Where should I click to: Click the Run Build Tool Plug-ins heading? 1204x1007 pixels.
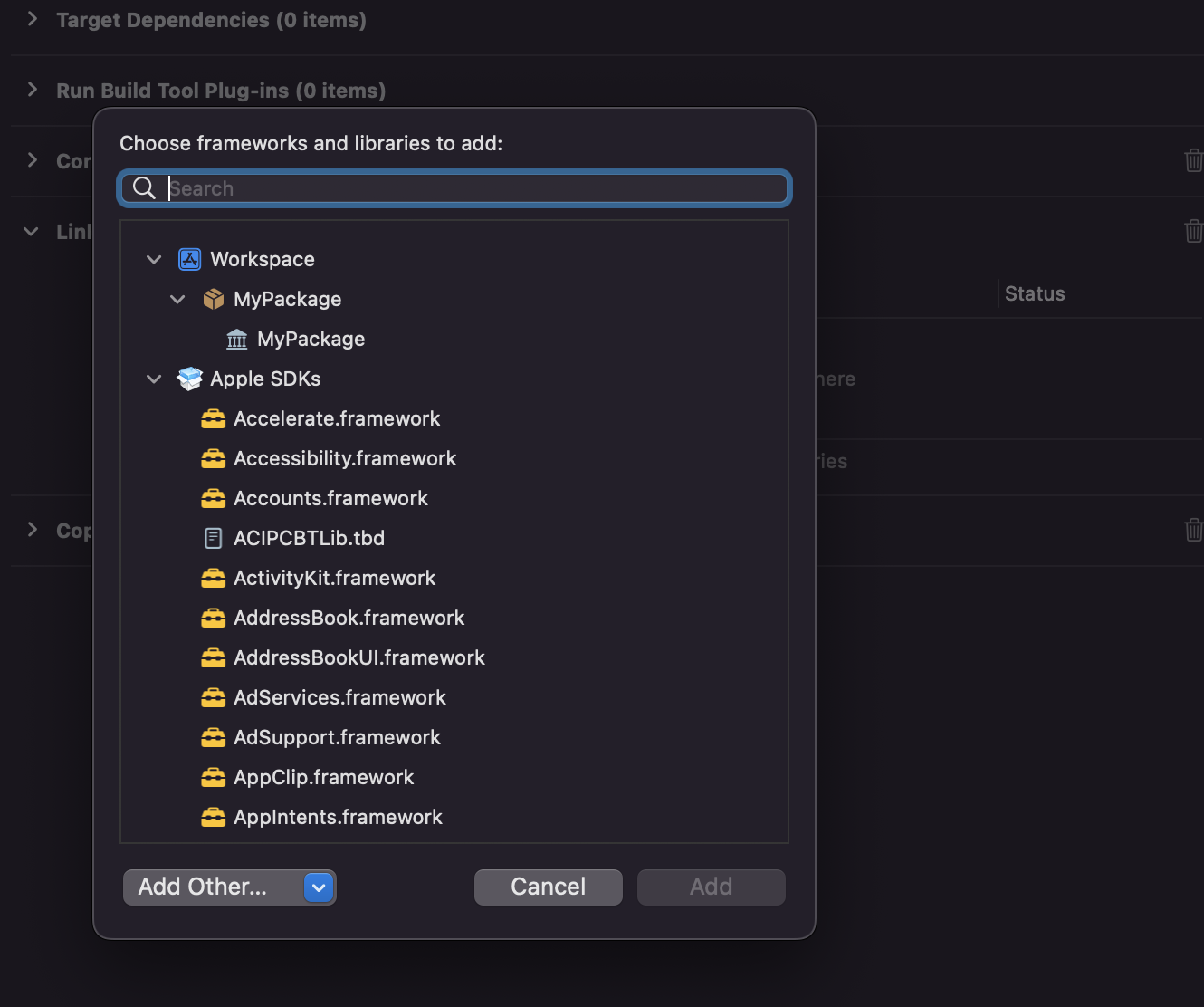221,90
